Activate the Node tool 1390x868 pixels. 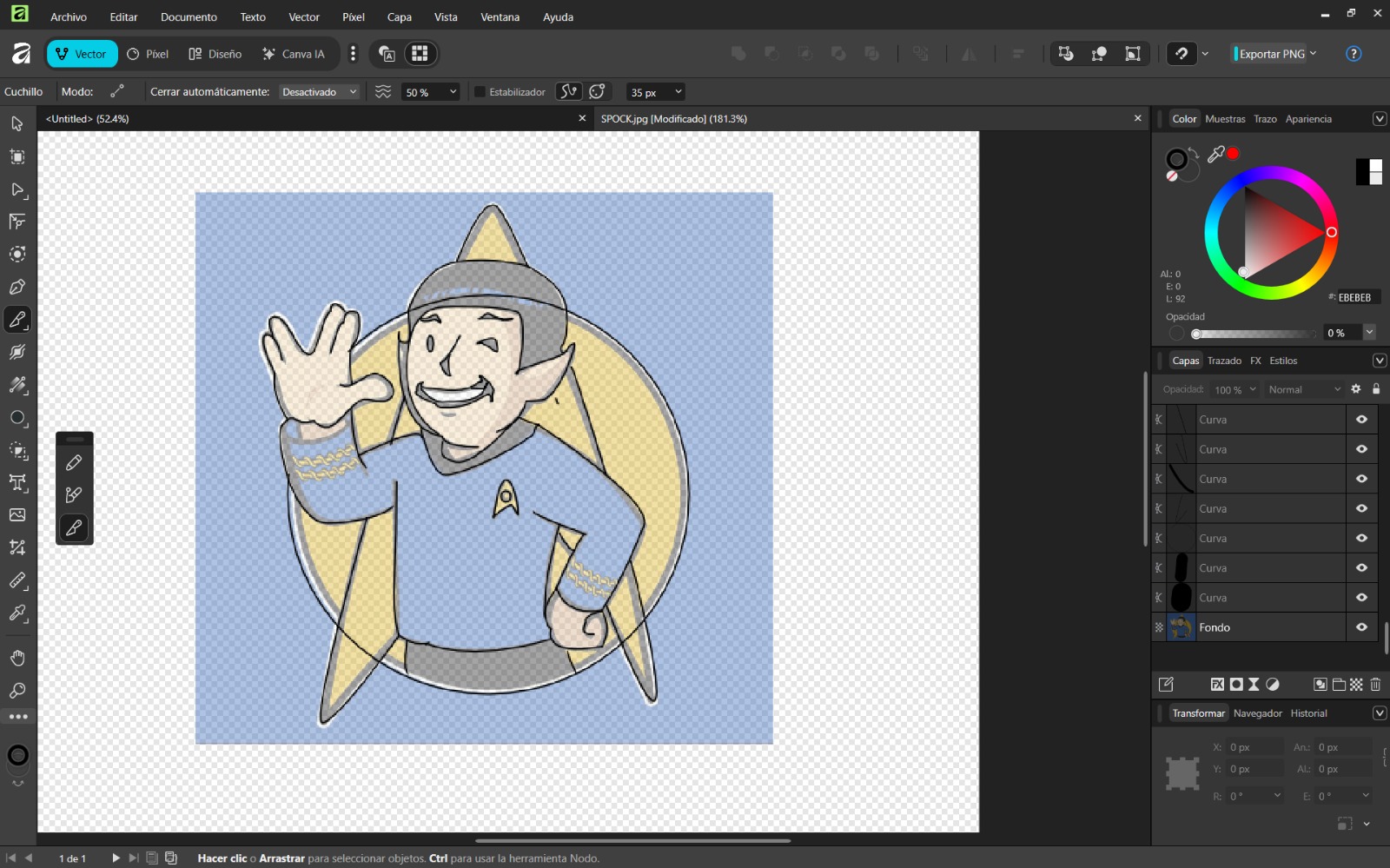click(x=16, y=190)
